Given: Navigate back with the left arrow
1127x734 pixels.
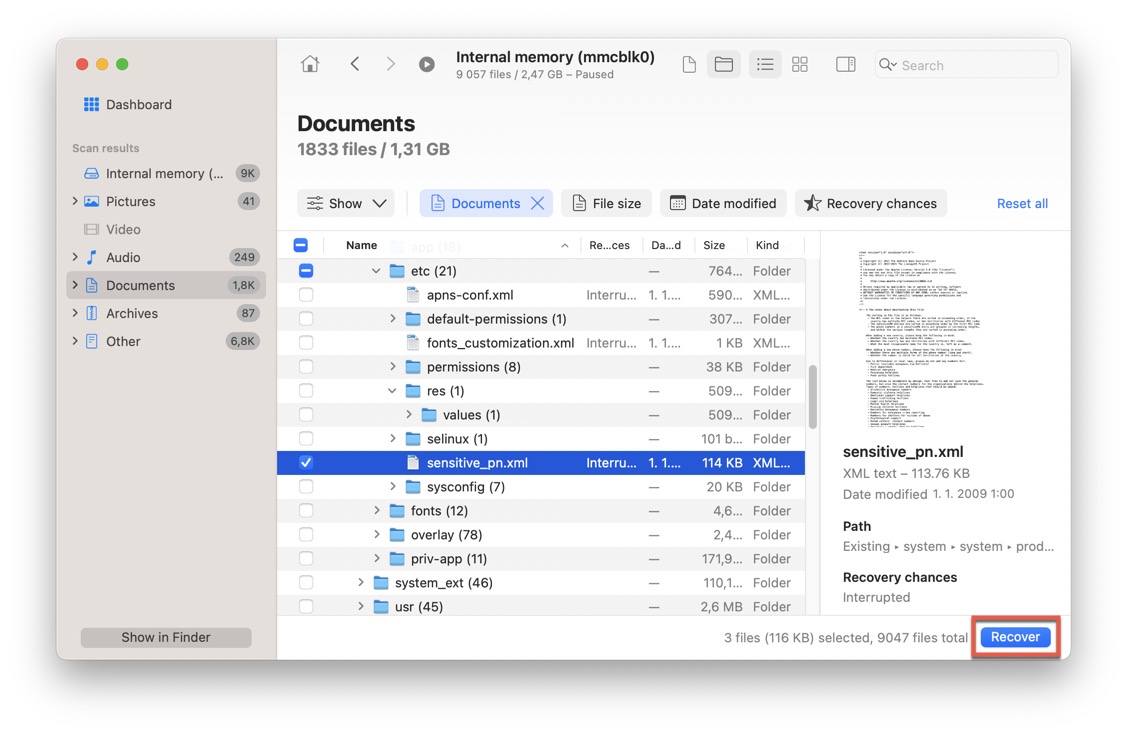Looking at the screenshot, I should [354, 64].
